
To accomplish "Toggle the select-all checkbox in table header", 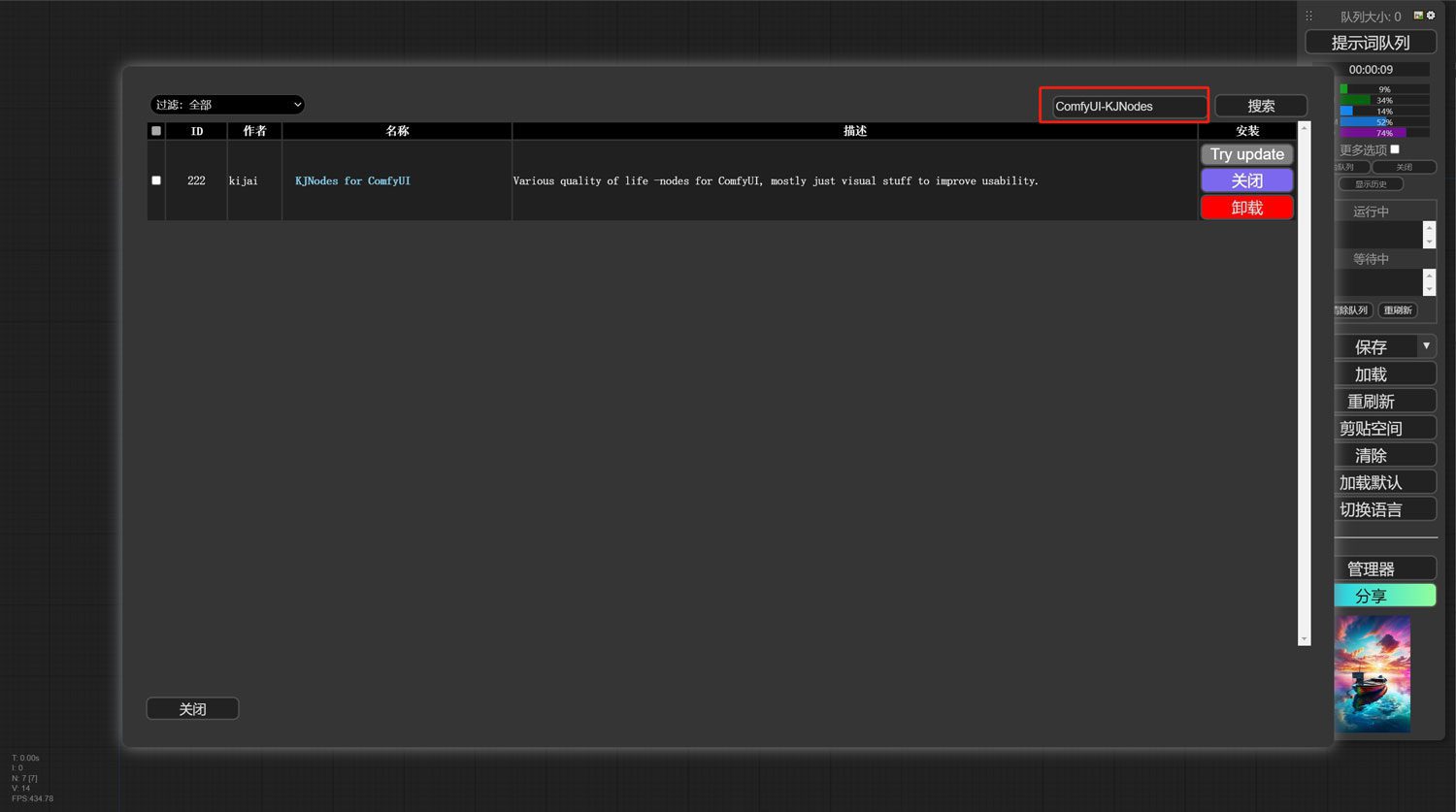I will click(x=156, y=131).
